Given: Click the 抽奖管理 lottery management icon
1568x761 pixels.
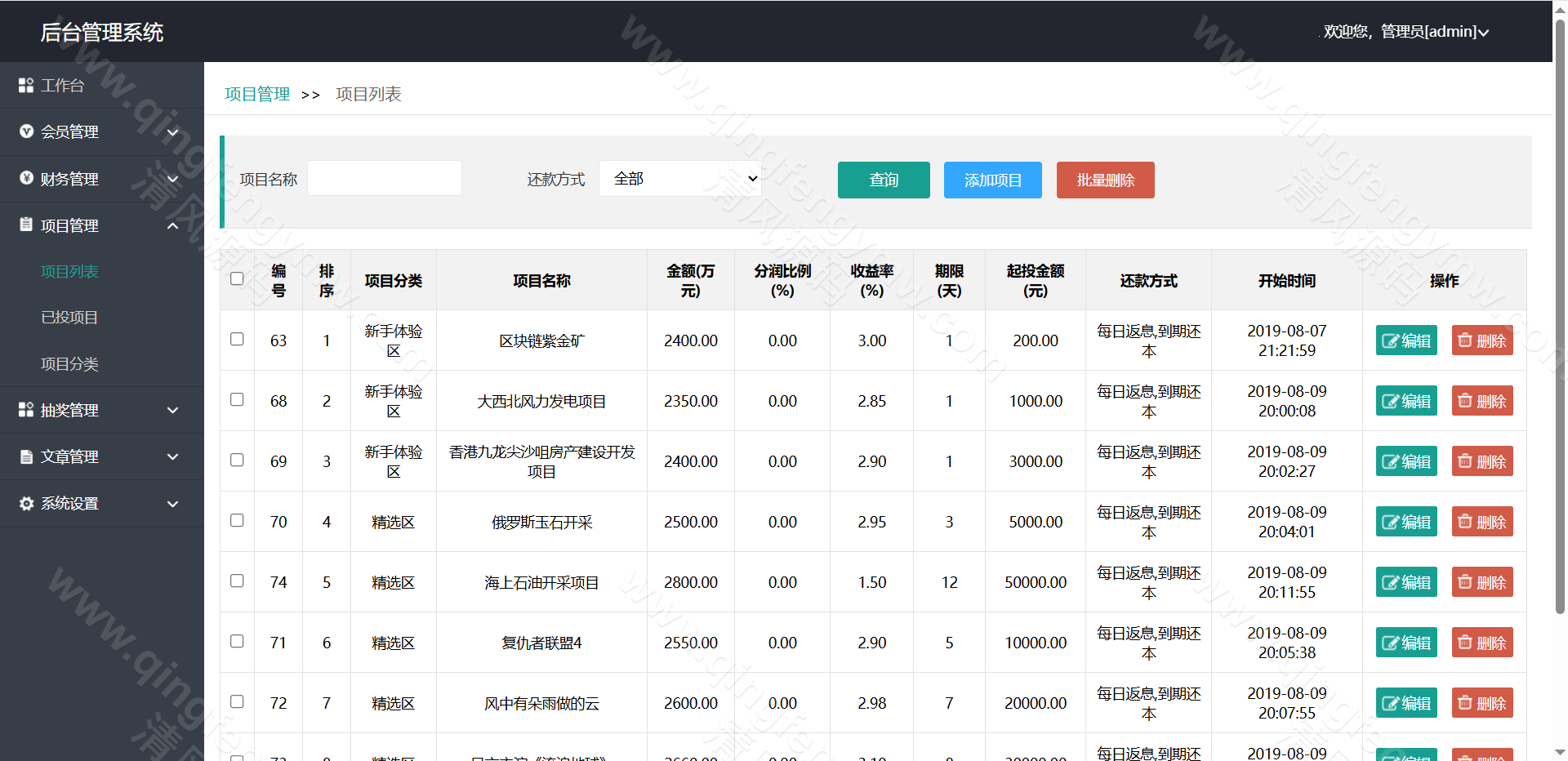Looking at the screenshot, I should [24, 410].
